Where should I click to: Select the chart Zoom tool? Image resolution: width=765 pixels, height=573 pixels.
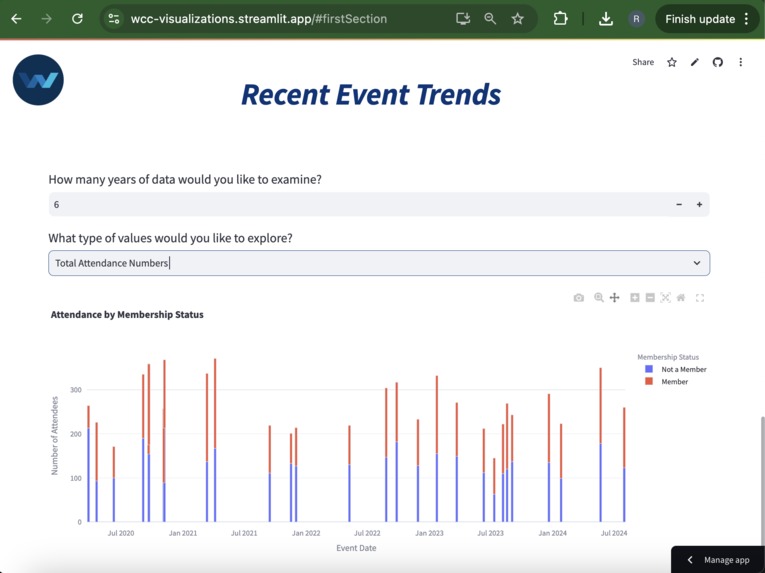click(599, 298)
